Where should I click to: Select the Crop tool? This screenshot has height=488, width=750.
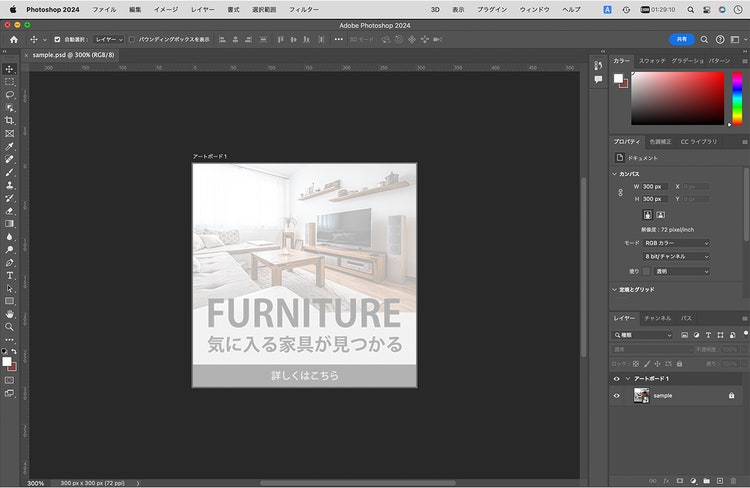[9, 121]
